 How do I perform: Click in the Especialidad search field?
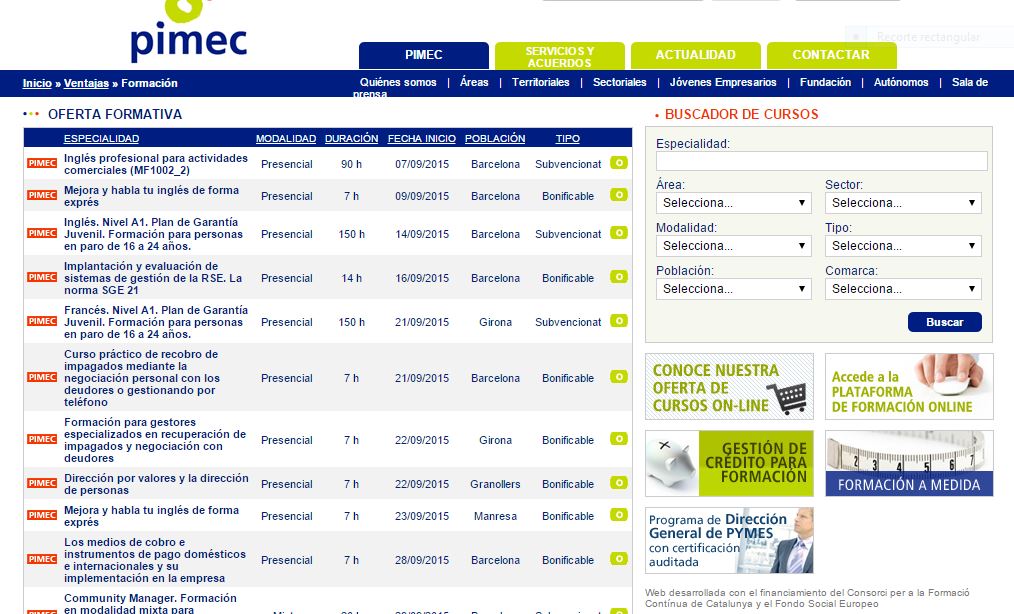tap(821, 160)
